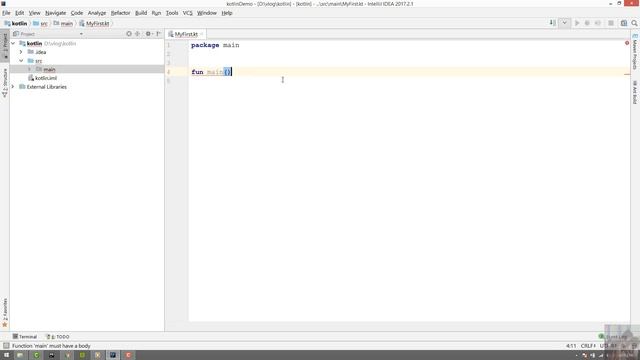Click the kotlin breadcrumb in navigation bar

[16, 24]
